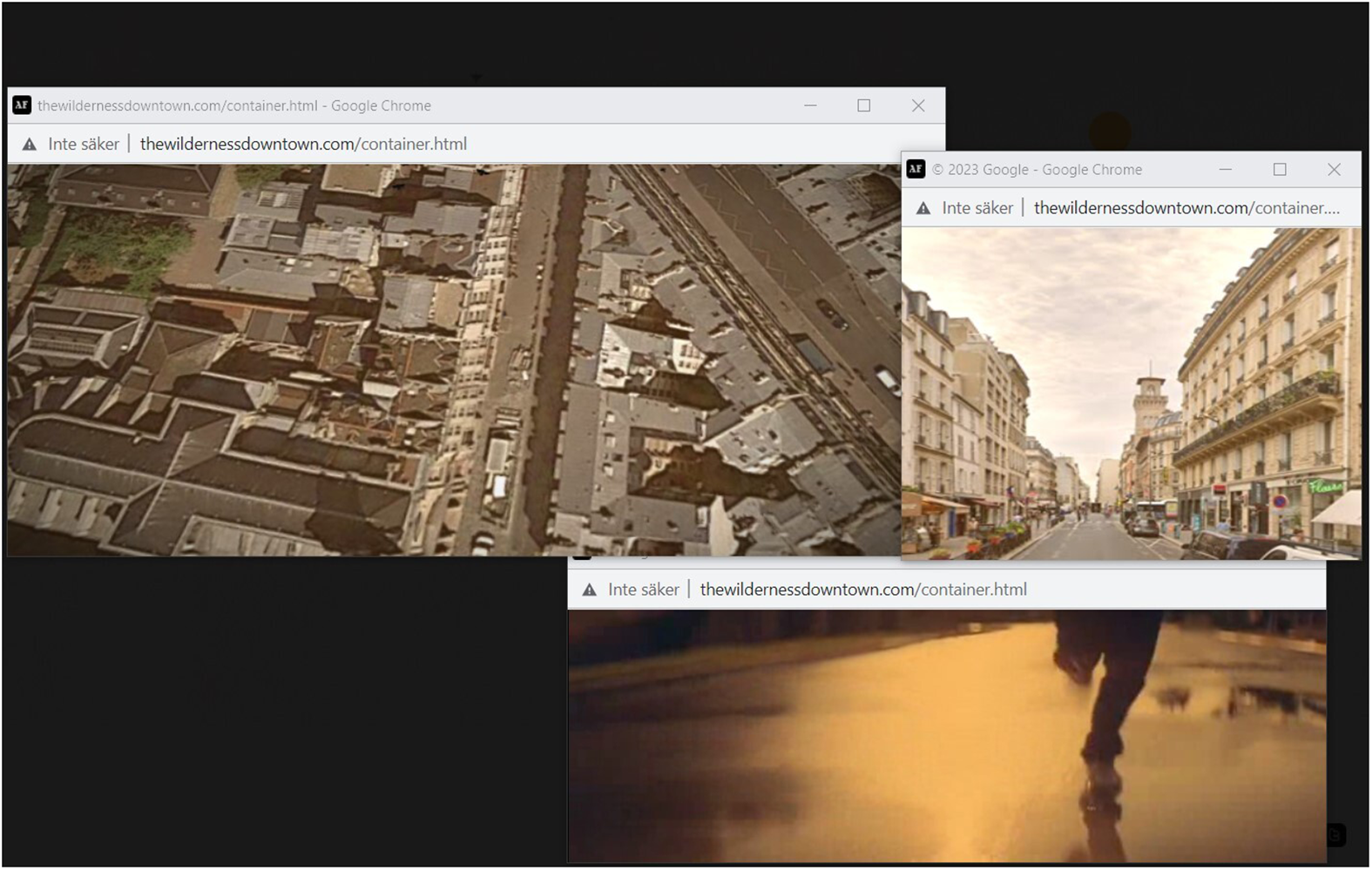
Task: Minimize the aerial-view Chrome window
Action: coord(810,105)
